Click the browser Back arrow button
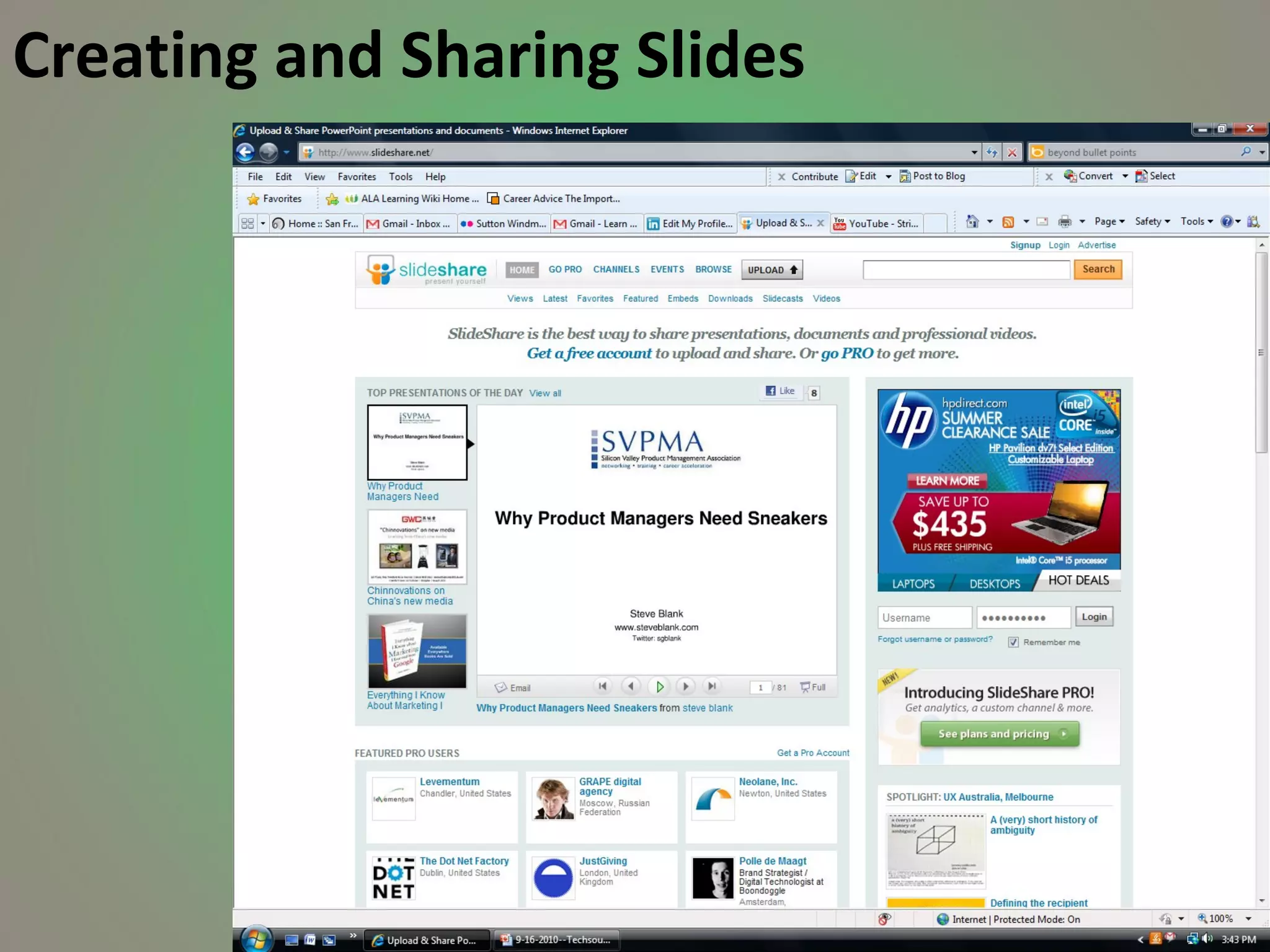Image resolution: width=1270 pixels, height=952 pixels. 246,152
